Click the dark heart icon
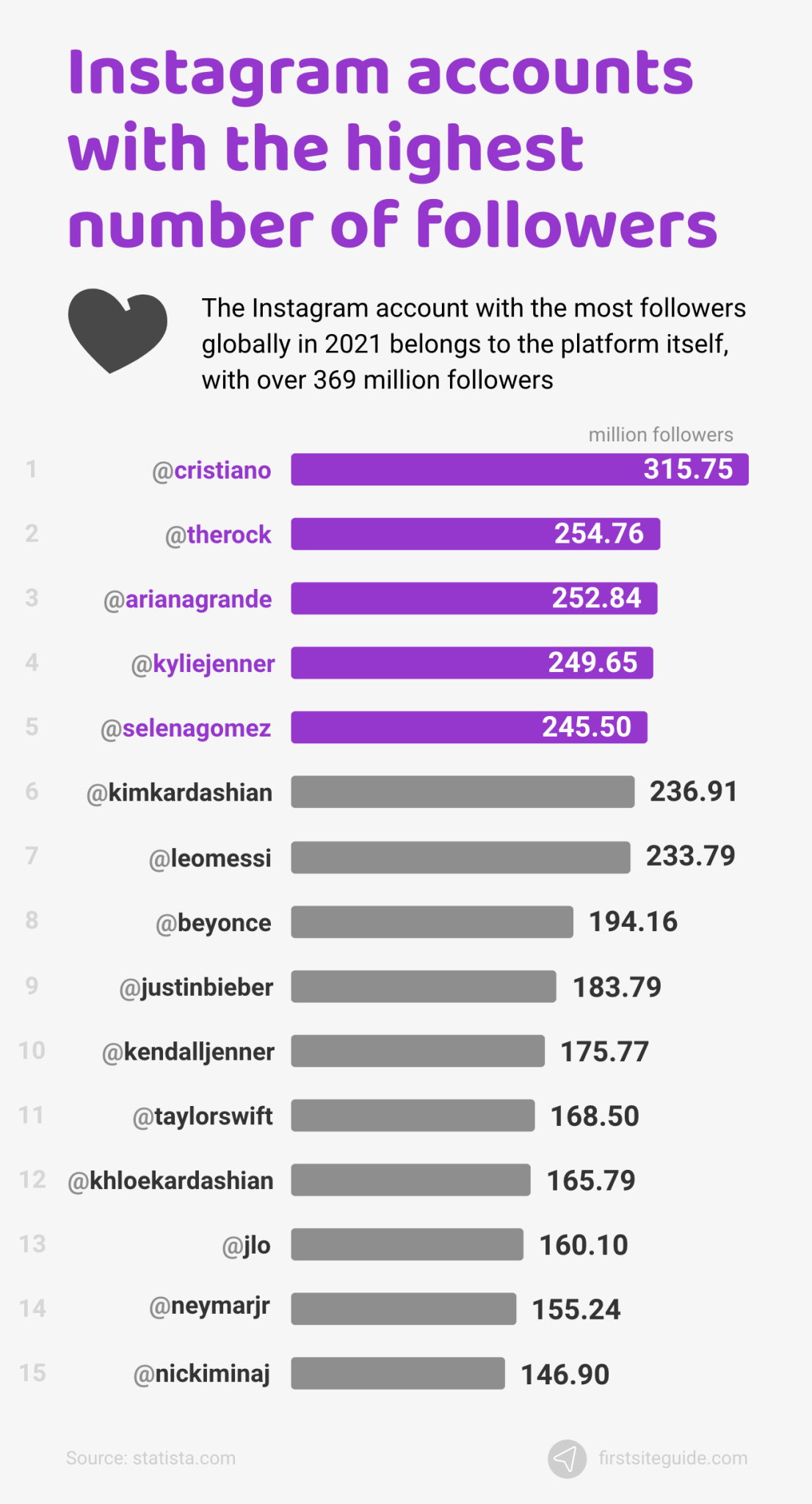Viewport: 812px width, 1504px height. [x=117, y=330]
